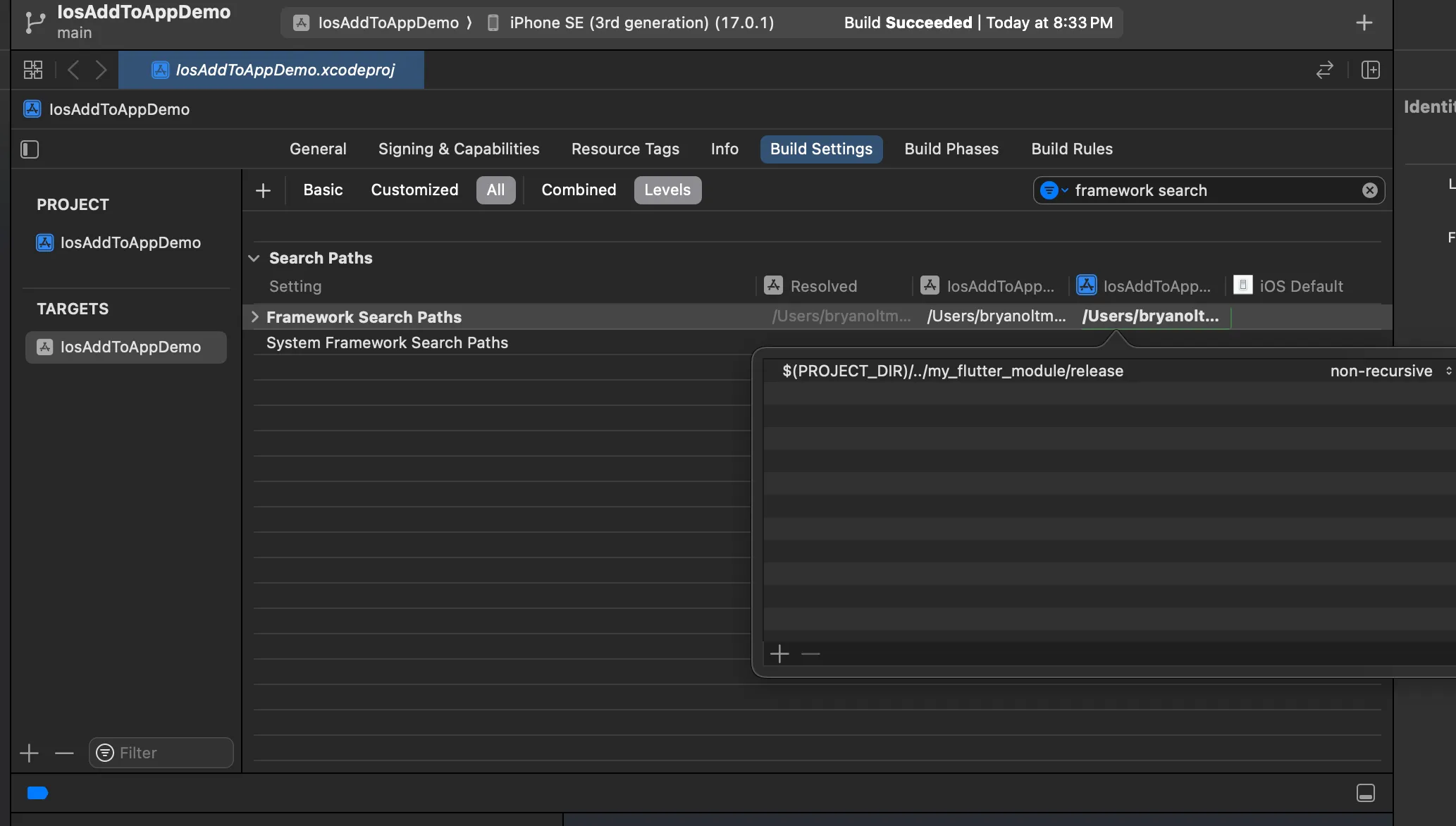Toggle the blue switch in the bottom bar
Viewport: 1456px width, 826px height.
37,793
